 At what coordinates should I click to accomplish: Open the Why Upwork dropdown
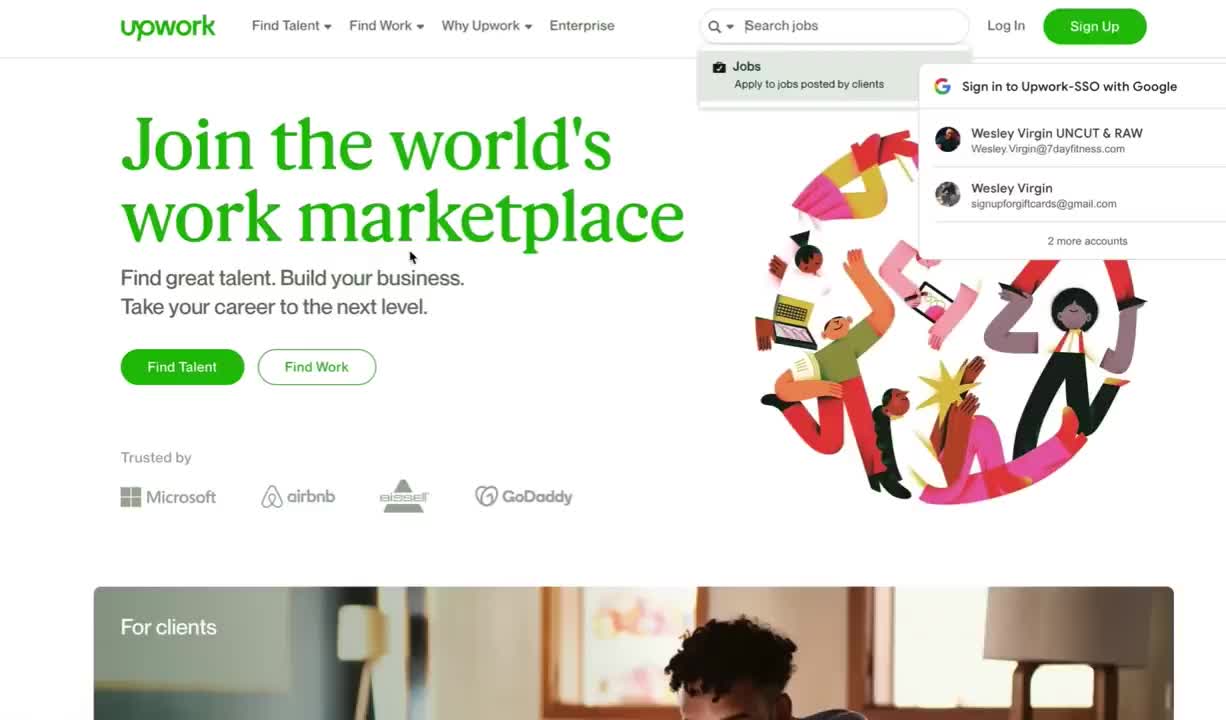coord(487,26)
